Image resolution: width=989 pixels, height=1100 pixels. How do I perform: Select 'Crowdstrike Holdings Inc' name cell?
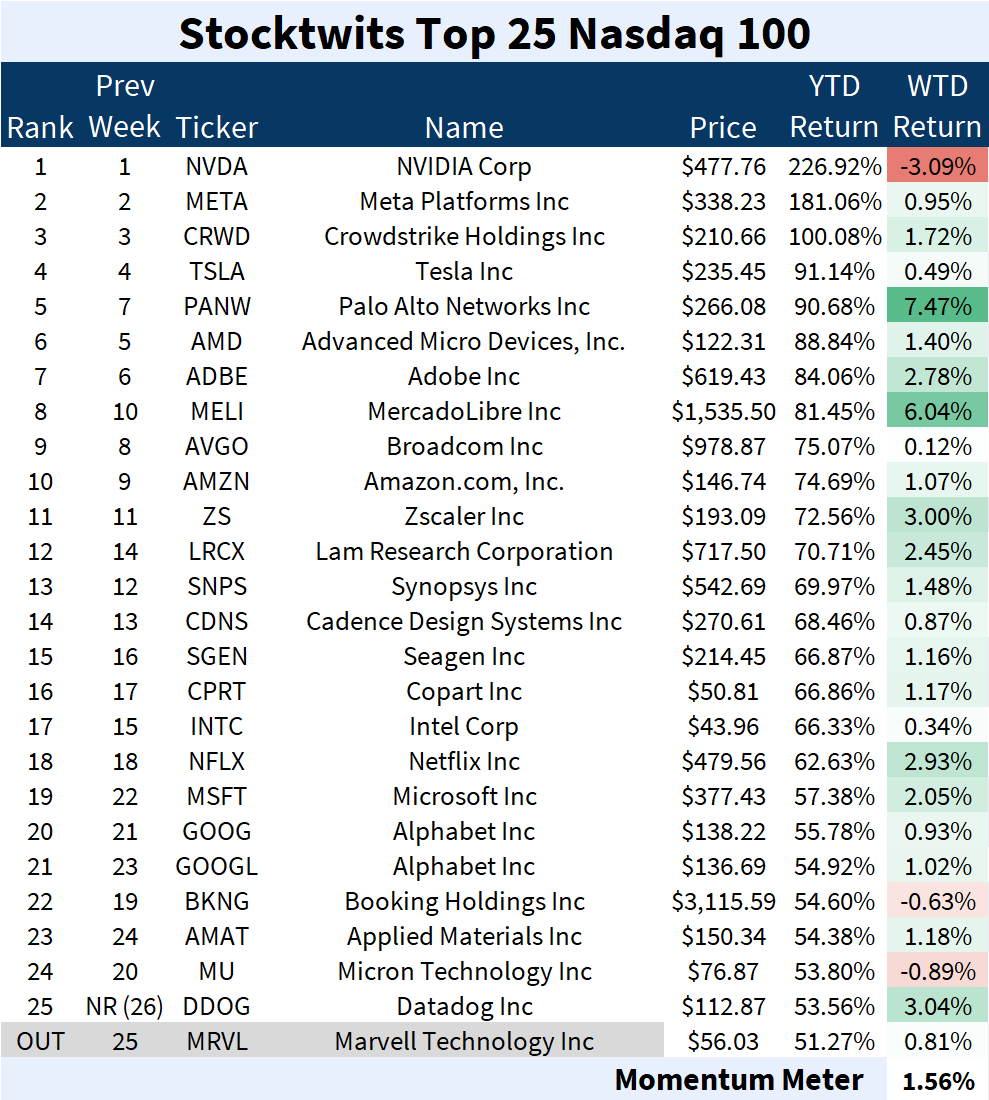464,237
